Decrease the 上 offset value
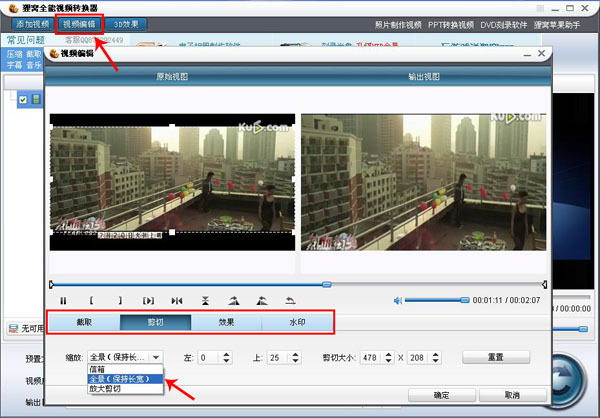This screenshot has height=418, width=600. coord(295,361)
